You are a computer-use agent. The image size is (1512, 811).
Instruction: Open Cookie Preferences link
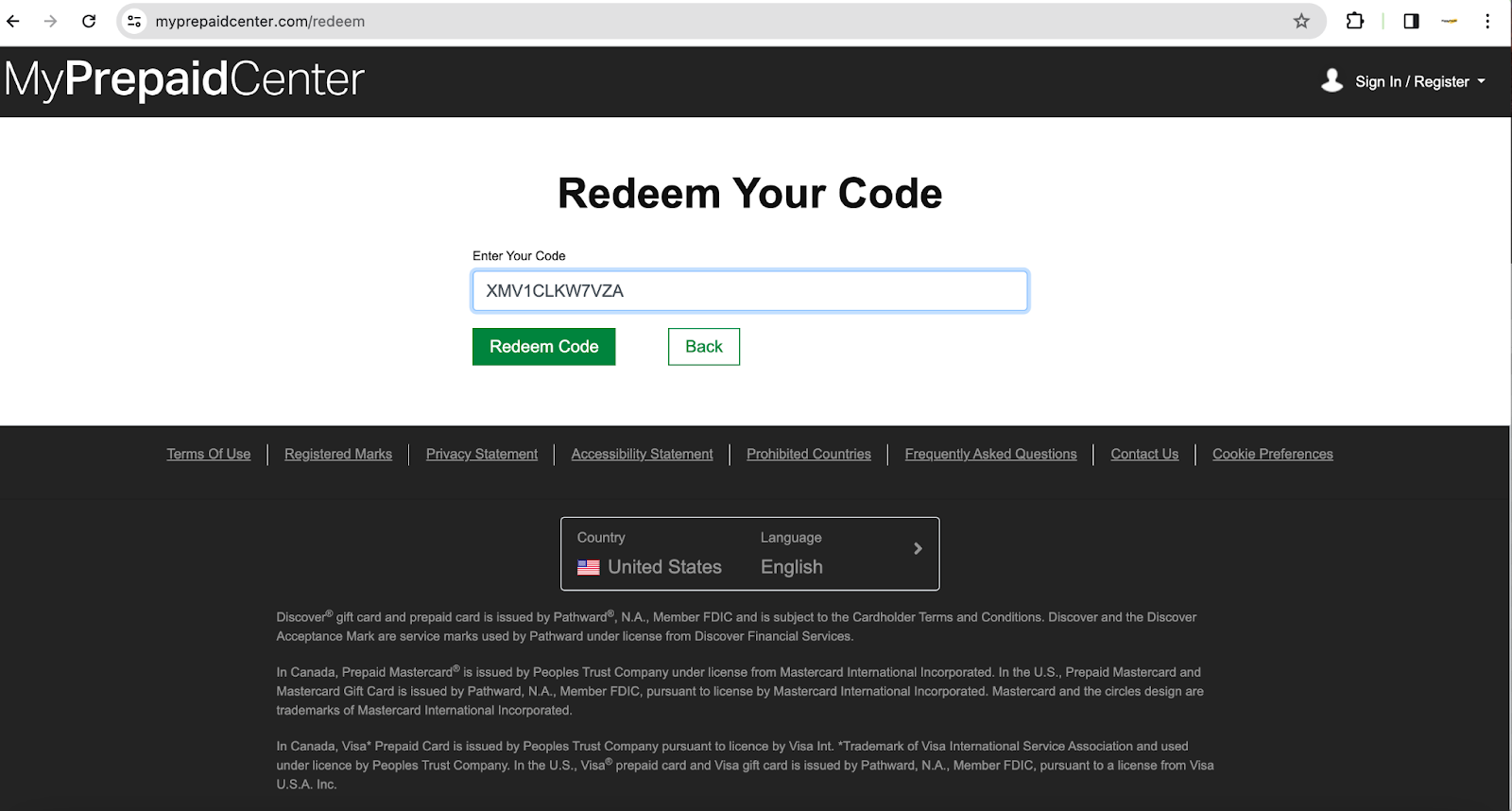1273,455
